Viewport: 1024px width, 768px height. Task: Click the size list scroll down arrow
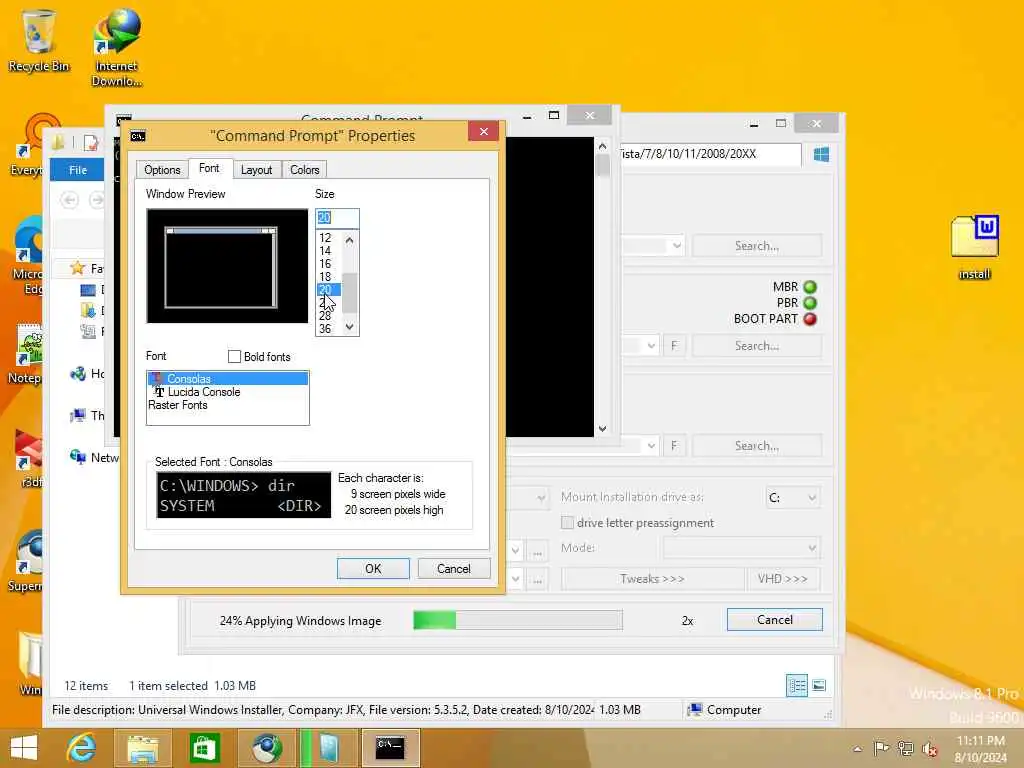coord(349,327)
